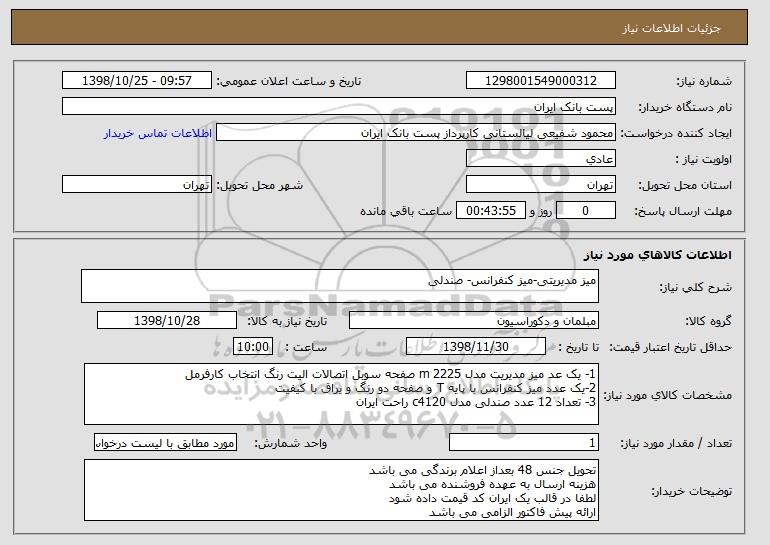
Task: Click the request creator name field
Action: click(416, 133)
